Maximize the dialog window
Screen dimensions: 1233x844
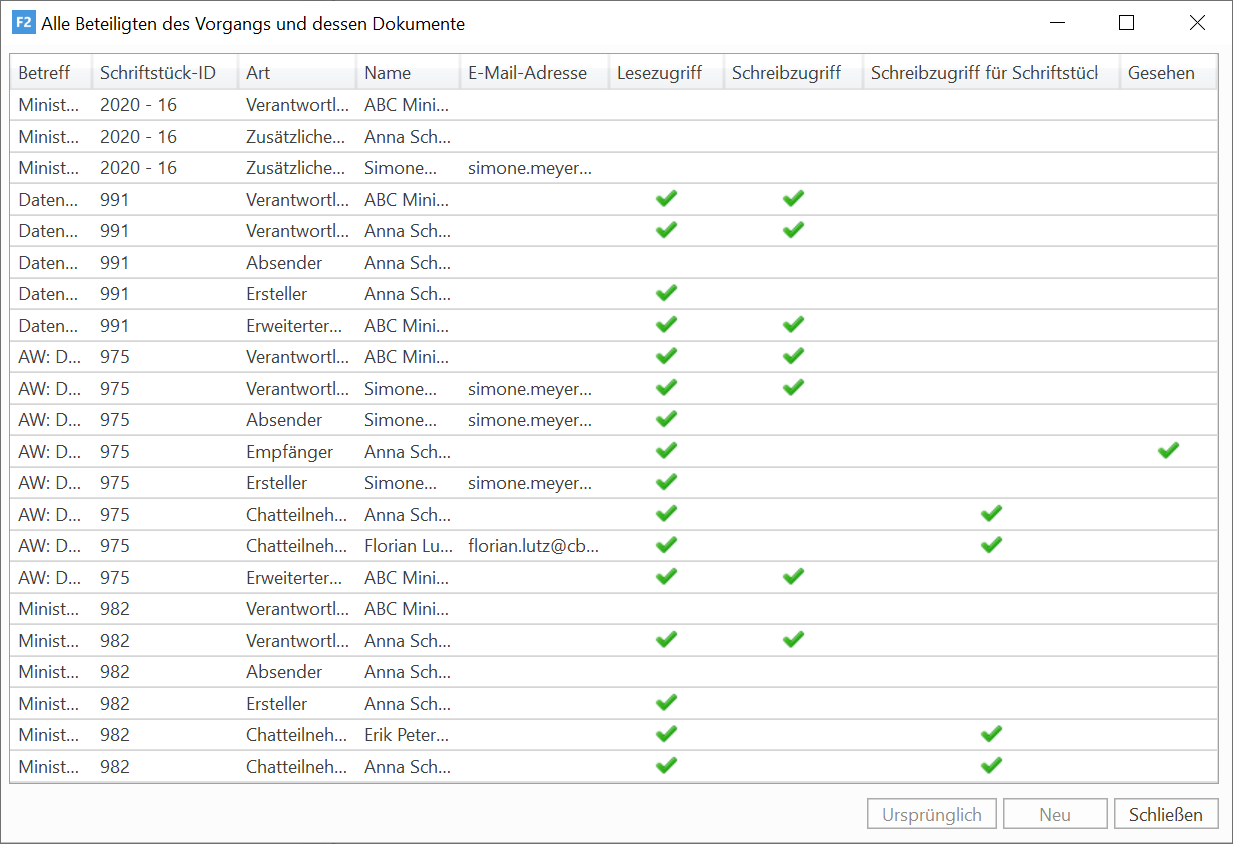(x=1126, y=23)
